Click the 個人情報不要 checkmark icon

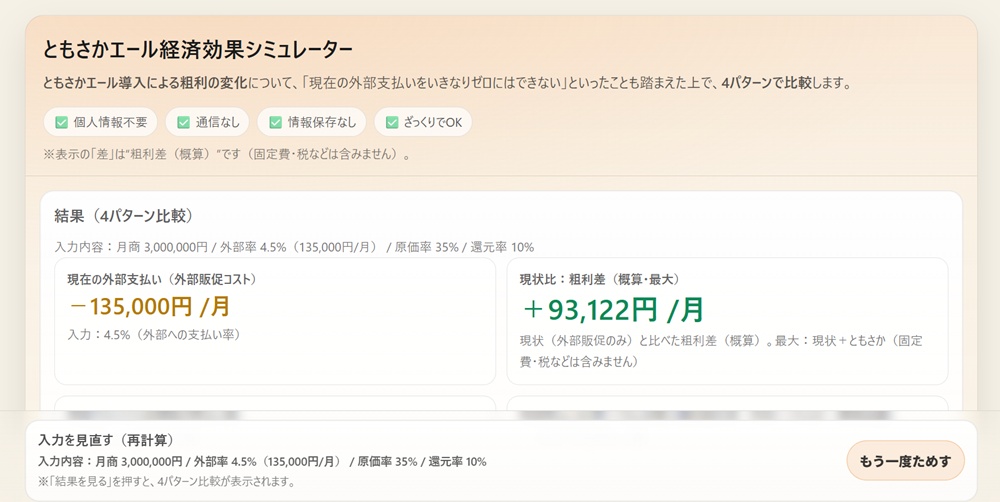pyautogui.click(x=61, y=122)
